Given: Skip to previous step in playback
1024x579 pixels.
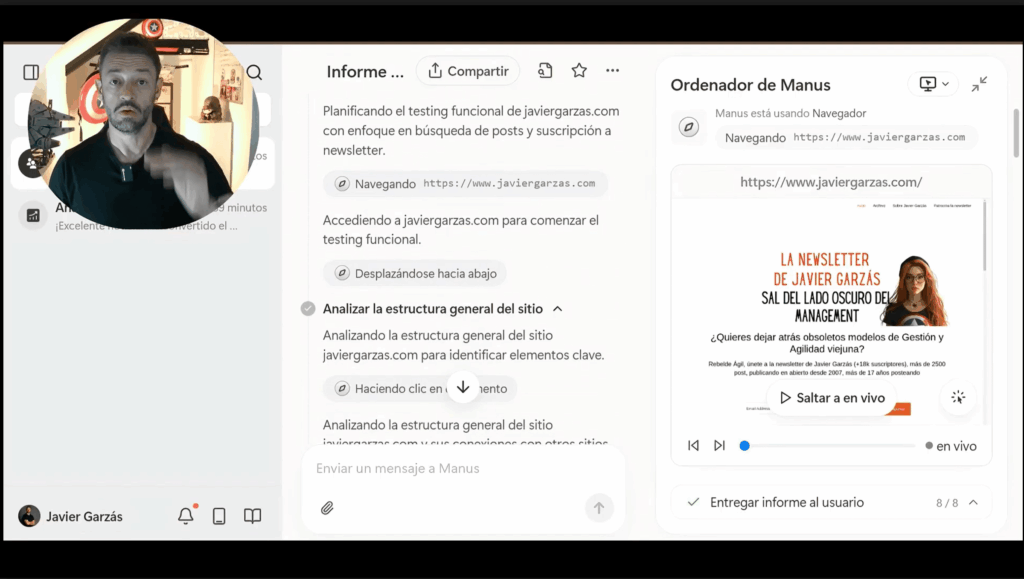Looking at the screenshot, I should (x=693, y=446).
